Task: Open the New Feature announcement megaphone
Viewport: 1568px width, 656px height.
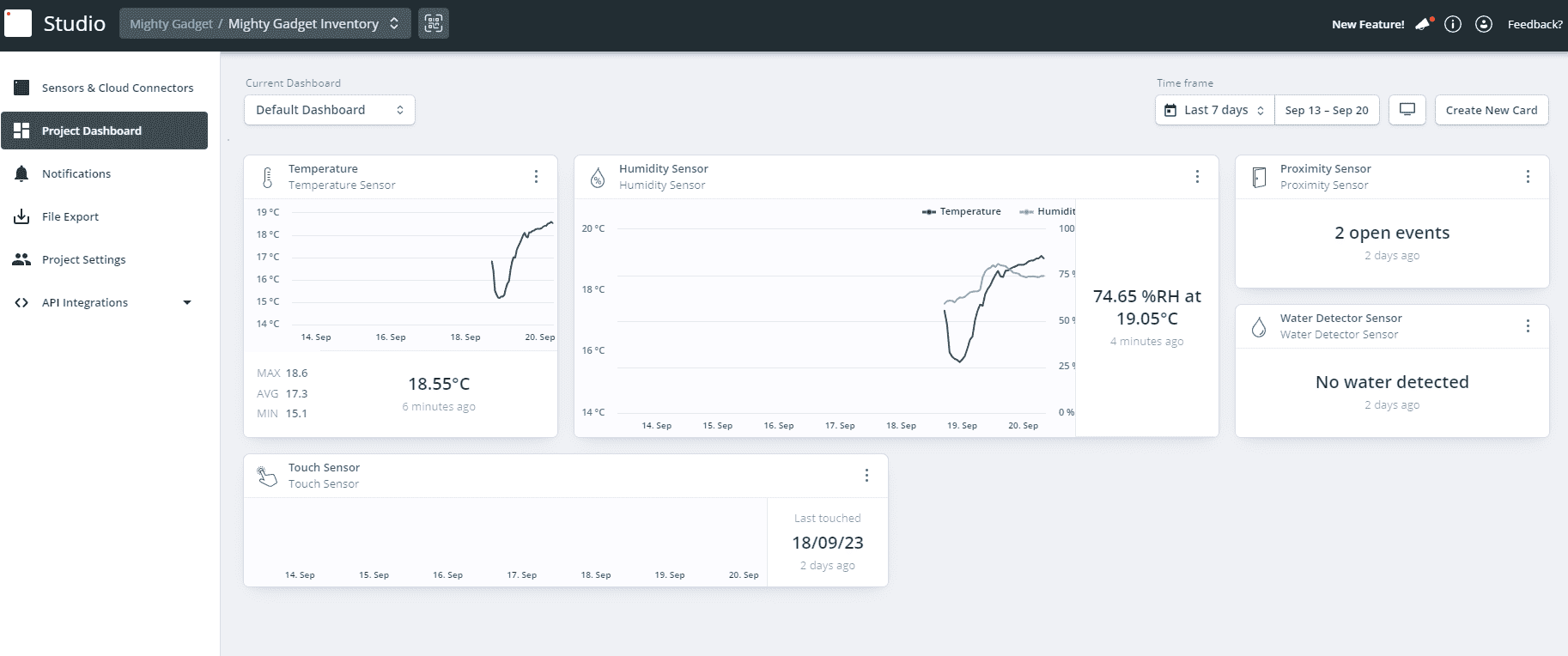Action: (x=1424, y=24)
